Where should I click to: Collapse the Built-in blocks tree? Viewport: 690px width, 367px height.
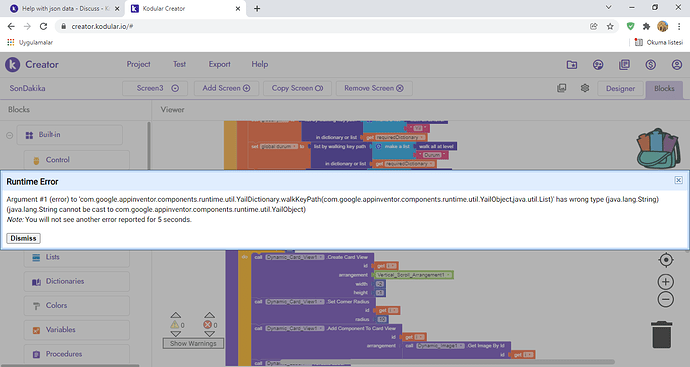pyautogui.click(x=9, y=135)
